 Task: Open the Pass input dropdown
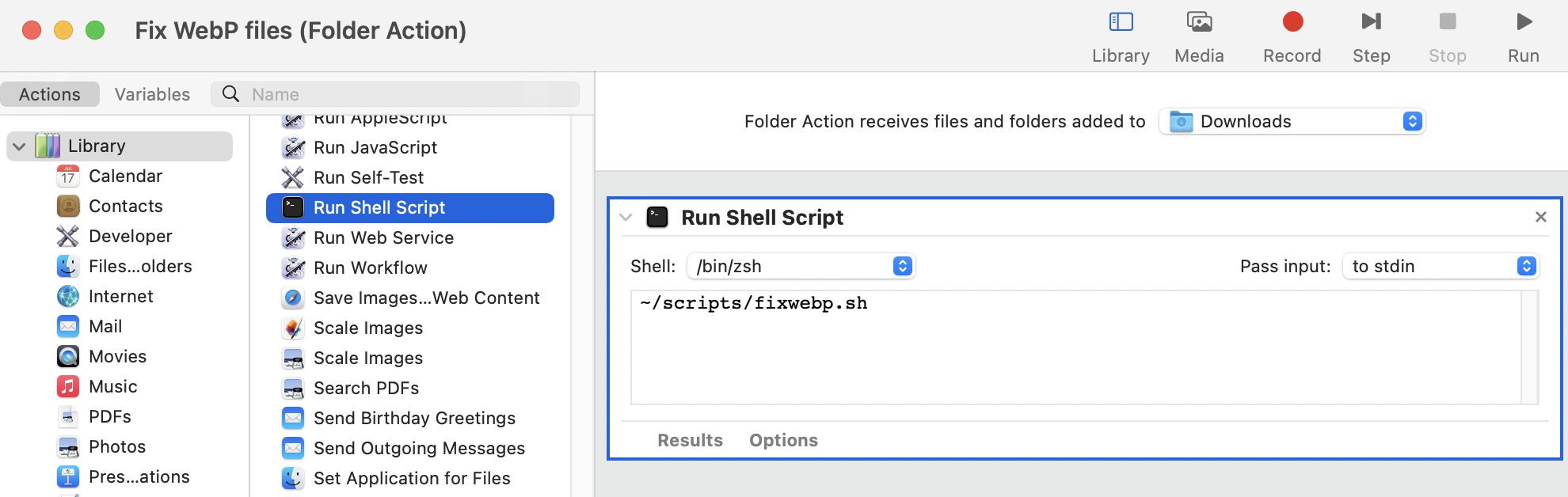(1440, 267)
